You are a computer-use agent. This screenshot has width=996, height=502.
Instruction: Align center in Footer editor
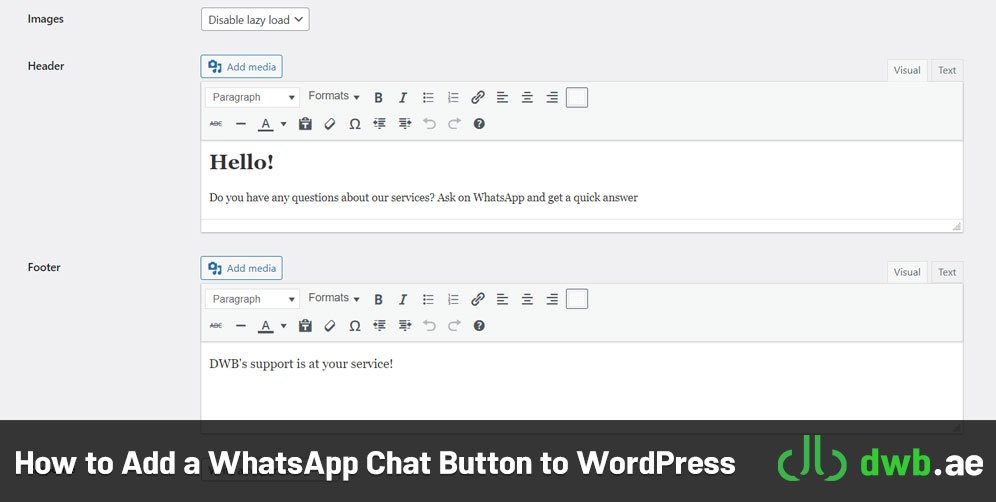527,299
